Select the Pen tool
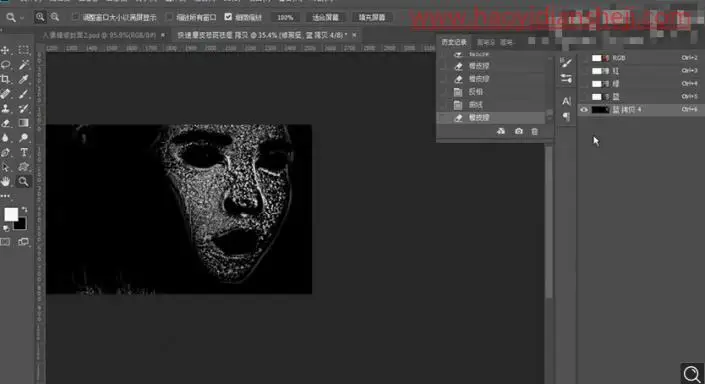Viewport: 705px width, 384px height. pyautogui.click(x=5, y=152)
